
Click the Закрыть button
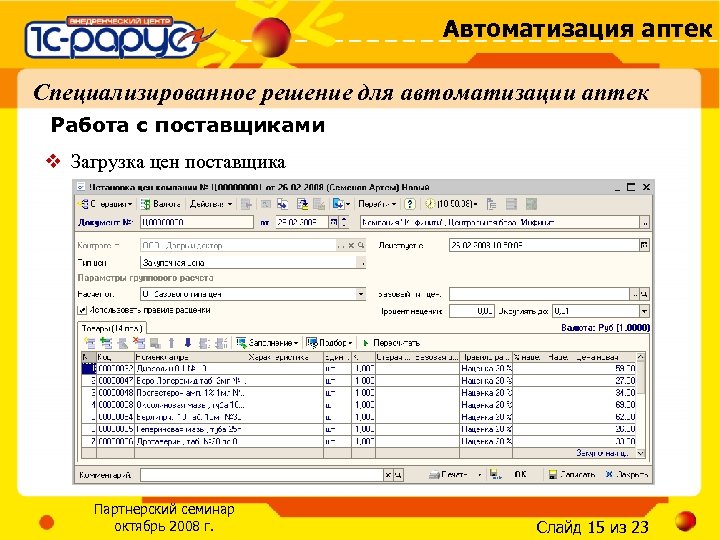pyautogui.click(x=626, y=474)
